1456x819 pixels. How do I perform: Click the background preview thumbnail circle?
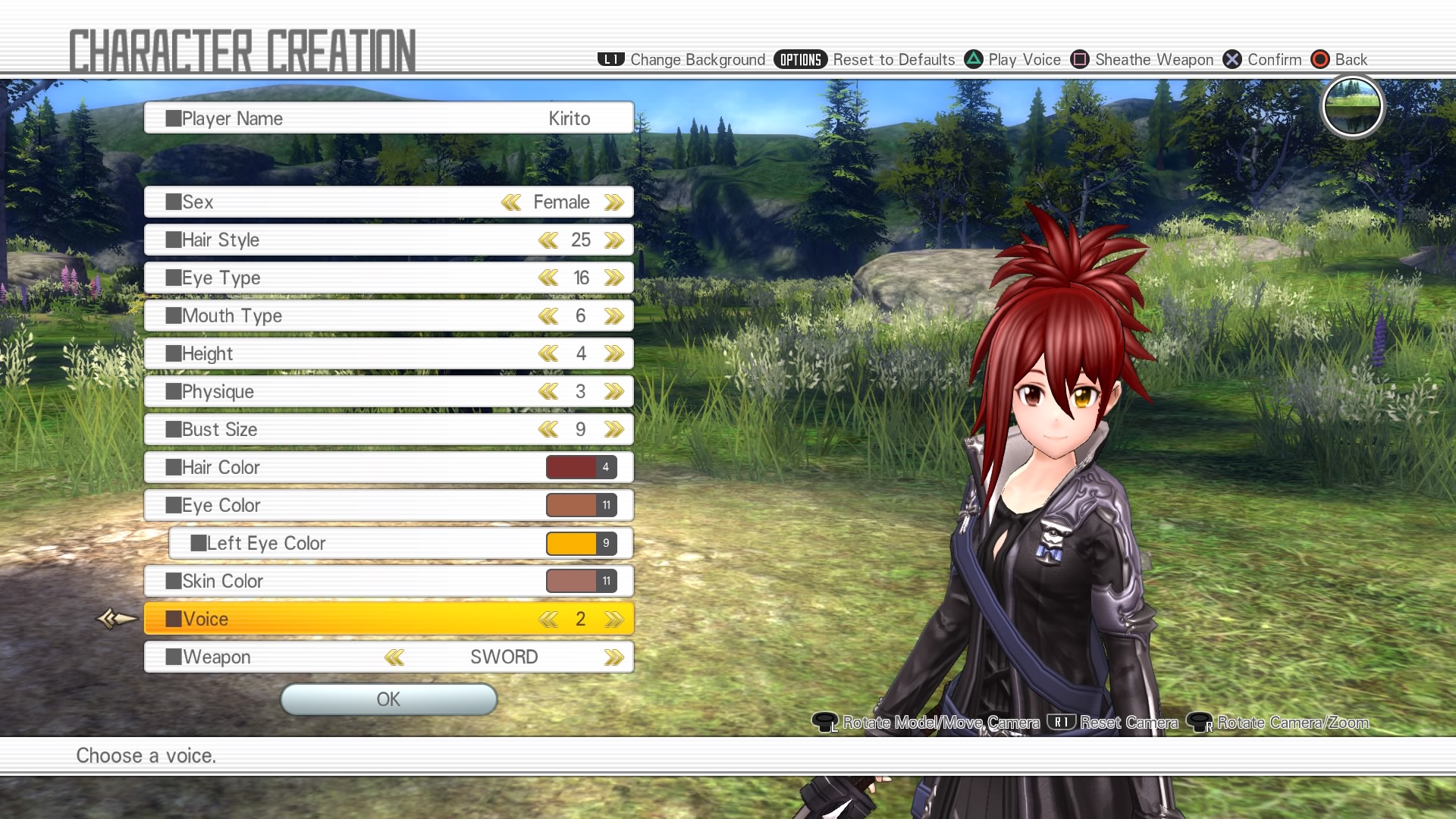(x=1353, y=107)
